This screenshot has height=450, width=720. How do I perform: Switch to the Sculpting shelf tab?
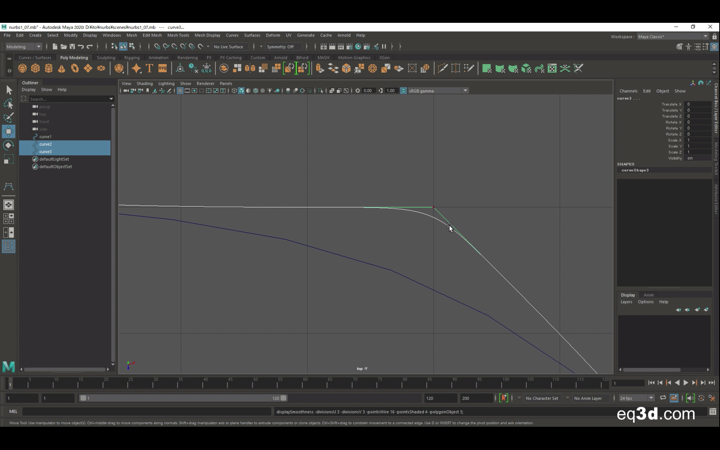pyautogui.click(x=106, y=57)
